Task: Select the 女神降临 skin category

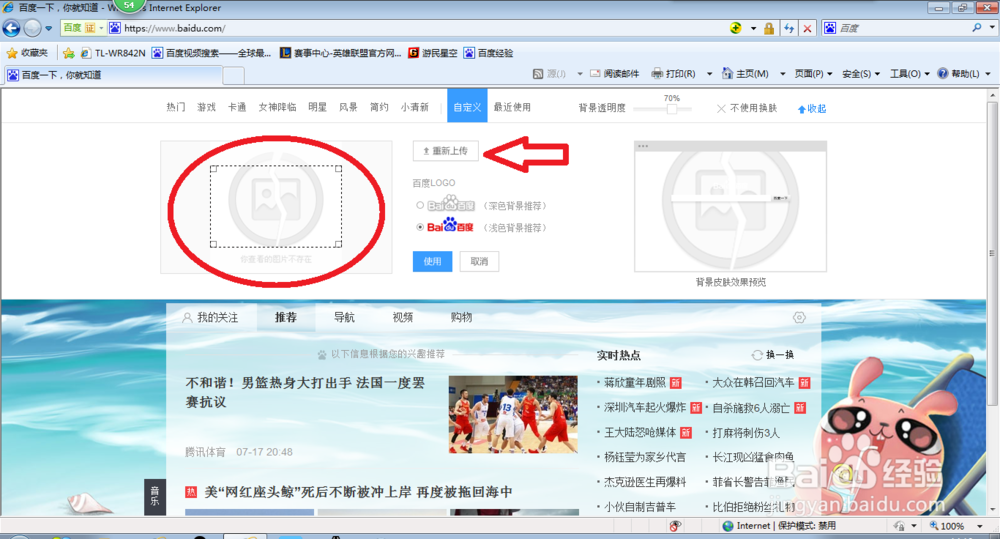Action: click(x=277, y=107)
